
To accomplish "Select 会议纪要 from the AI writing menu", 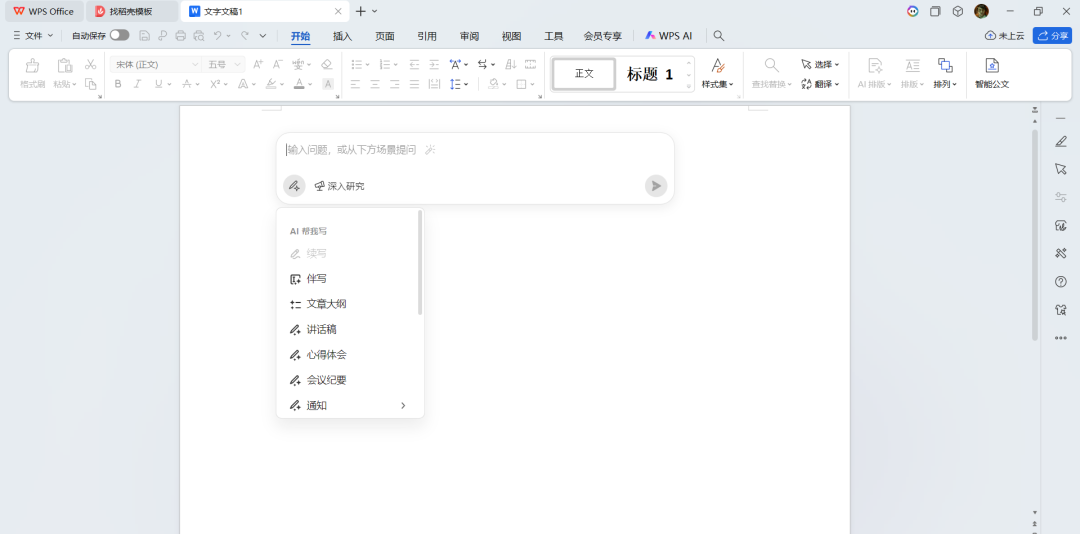I will click(x=326, y=380).
